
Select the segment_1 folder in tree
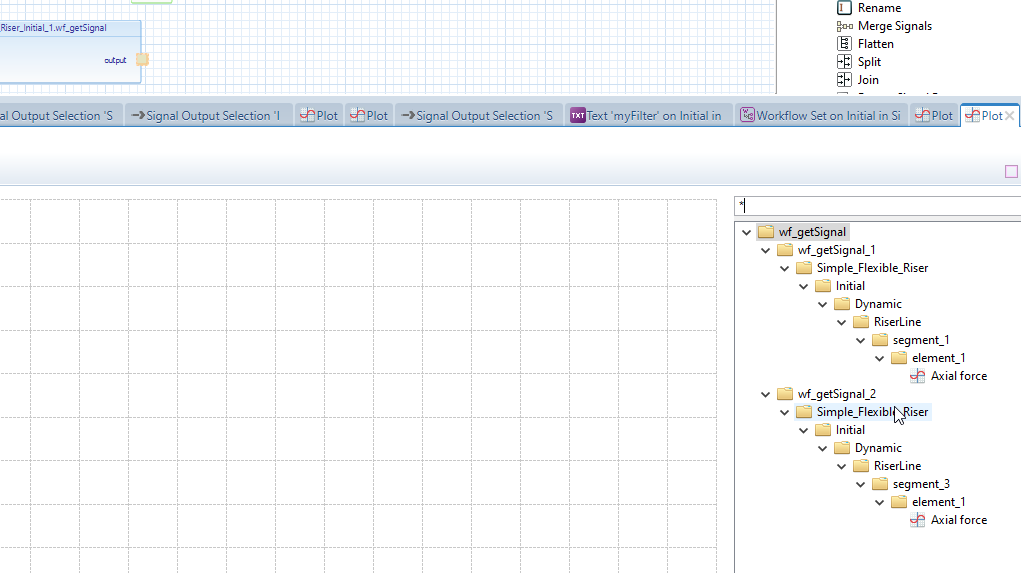point(920,340)
